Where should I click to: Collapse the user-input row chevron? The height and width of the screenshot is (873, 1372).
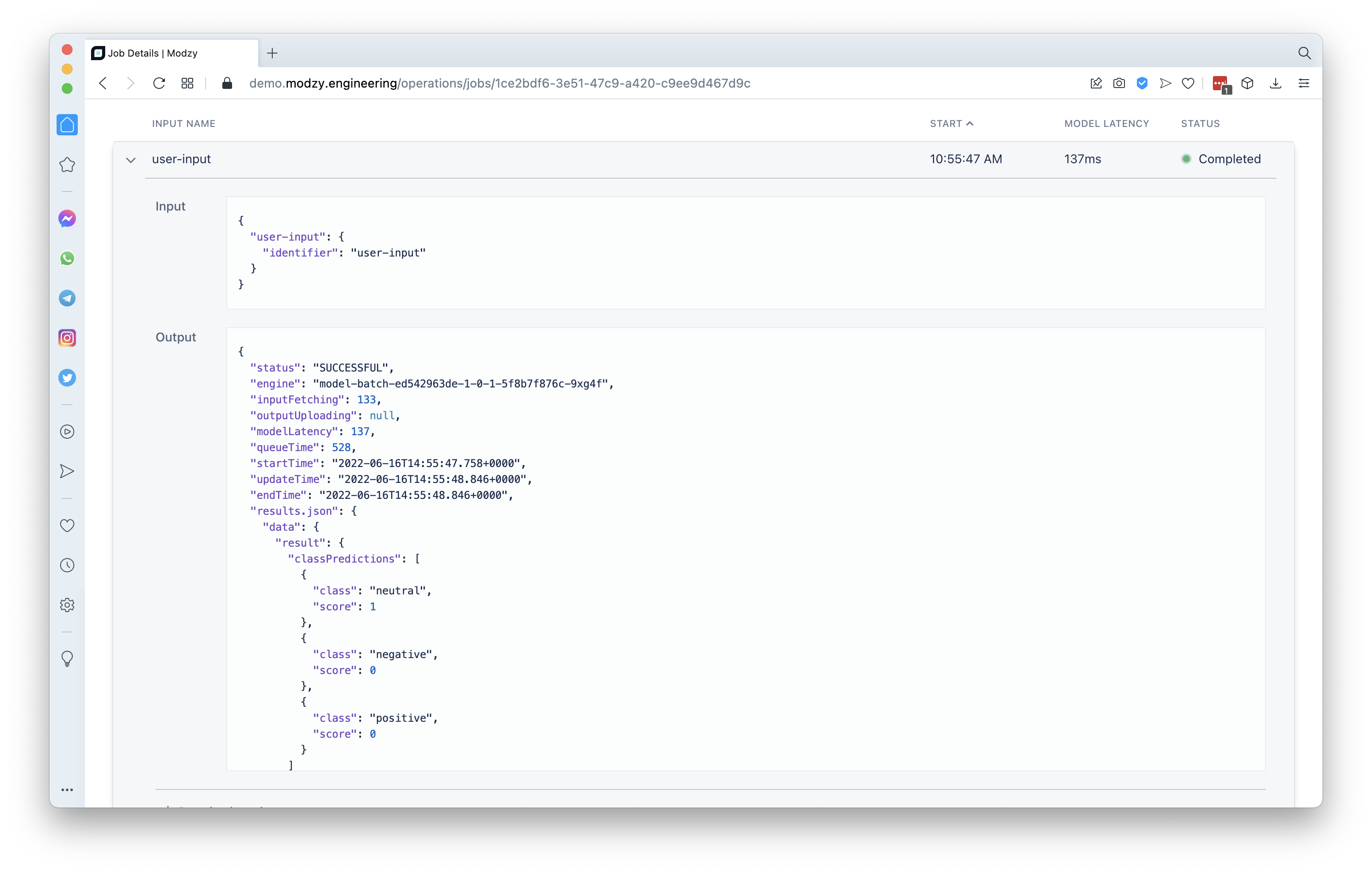130,160
